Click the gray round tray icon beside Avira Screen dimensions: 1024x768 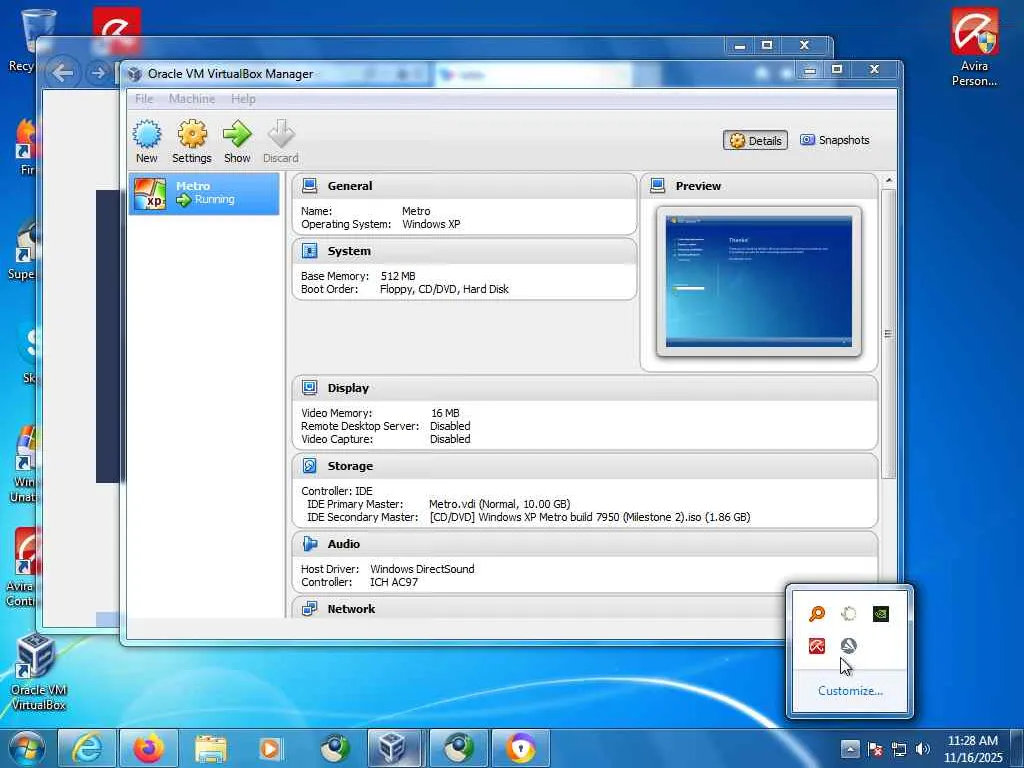[x=848, y=646]
